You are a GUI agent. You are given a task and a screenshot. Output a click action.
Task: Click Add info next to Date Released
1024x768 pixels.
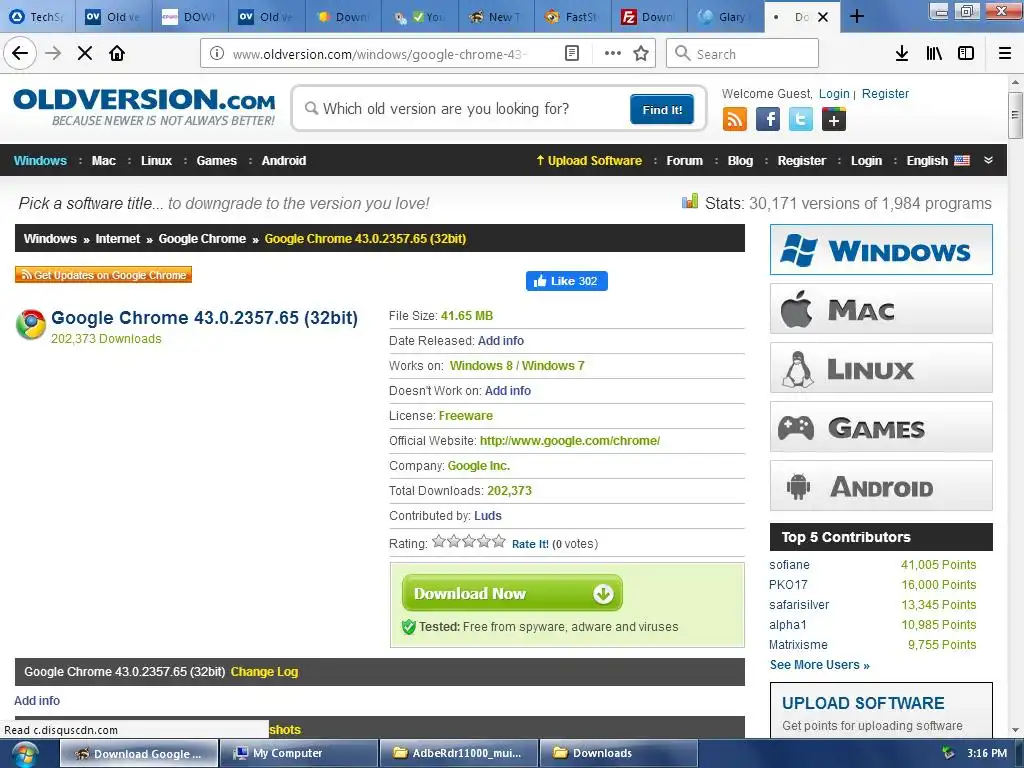pos(501,341)
